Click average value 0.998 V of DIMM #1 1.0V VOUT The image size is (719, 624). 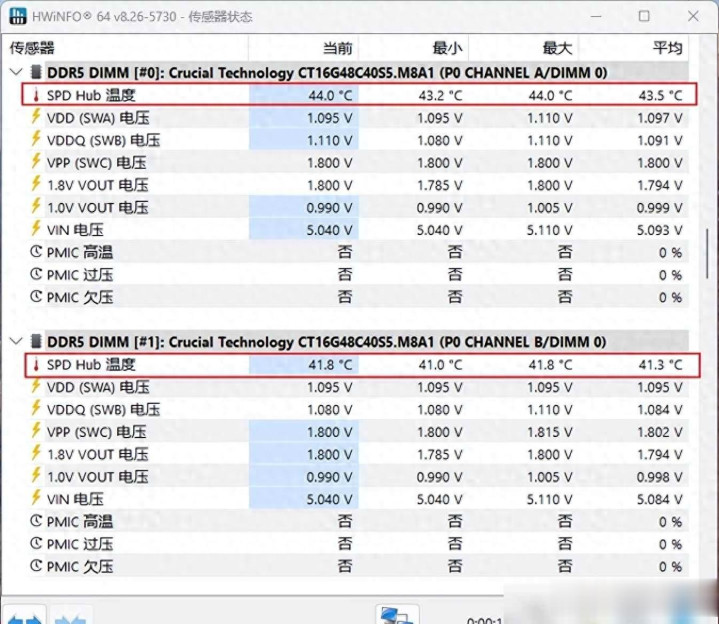coord(660,477)
